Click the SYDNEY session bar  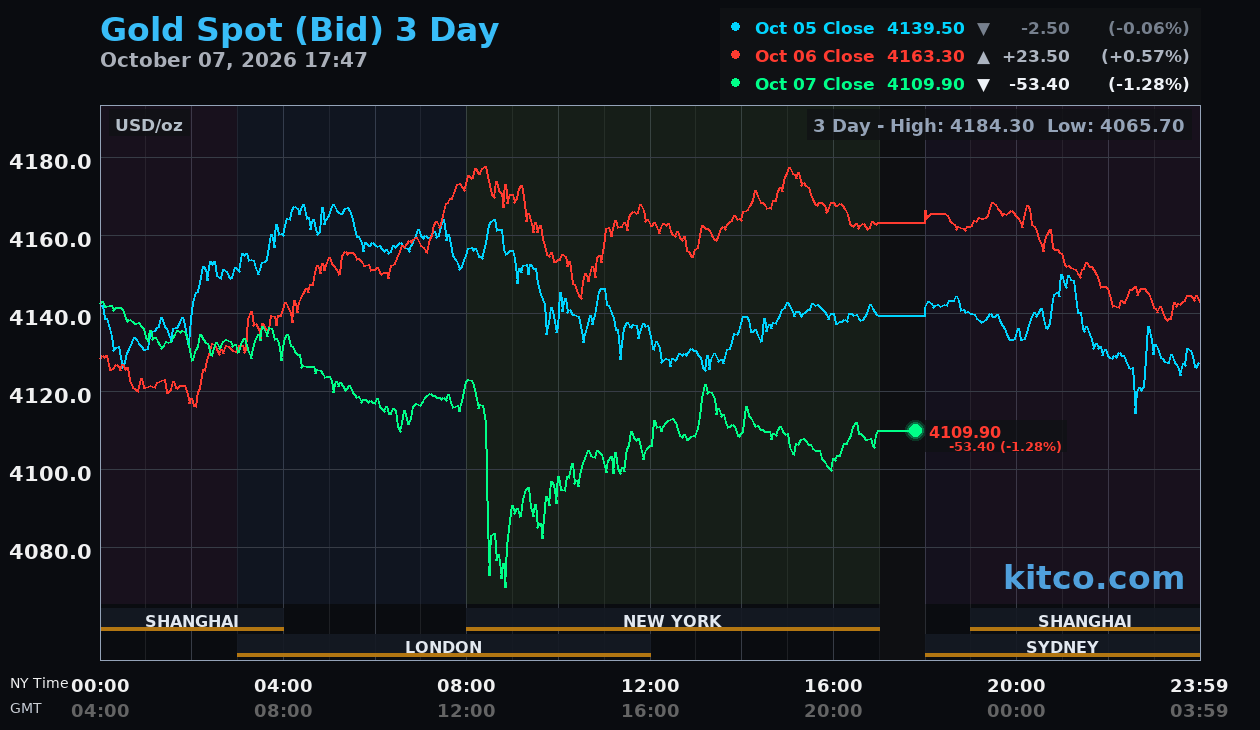(x=1062, y=646)
